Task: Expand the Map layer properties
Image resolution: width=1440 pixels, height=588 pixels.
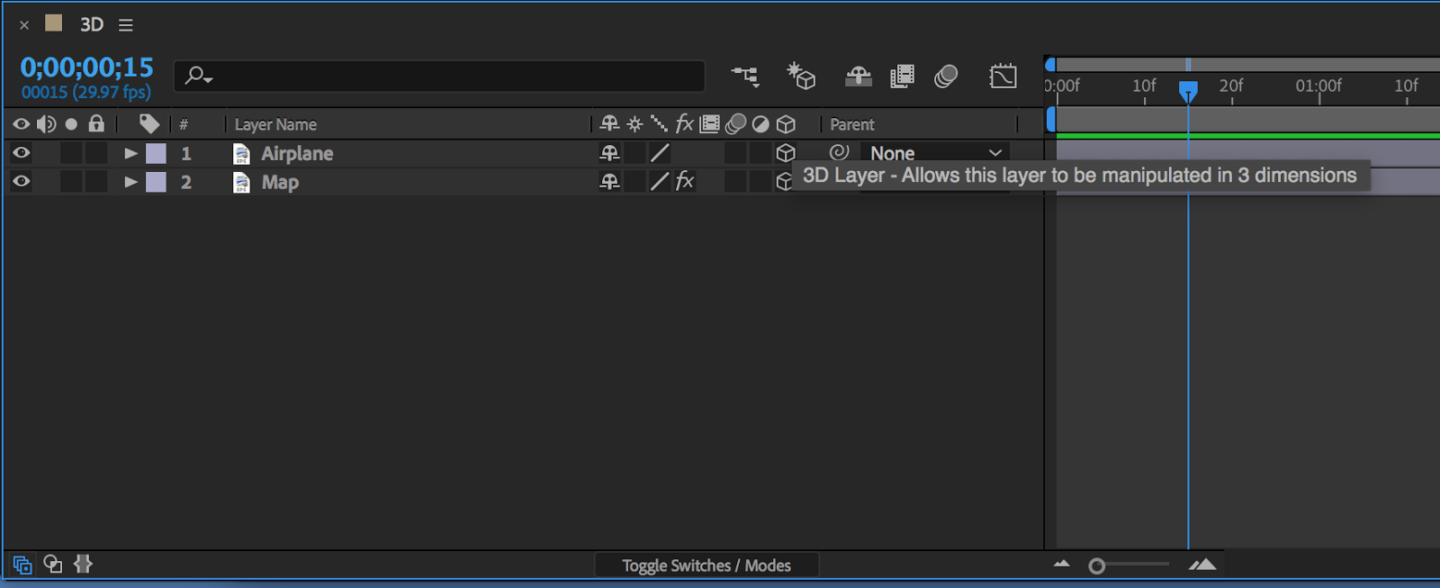Action: (131, 182)
